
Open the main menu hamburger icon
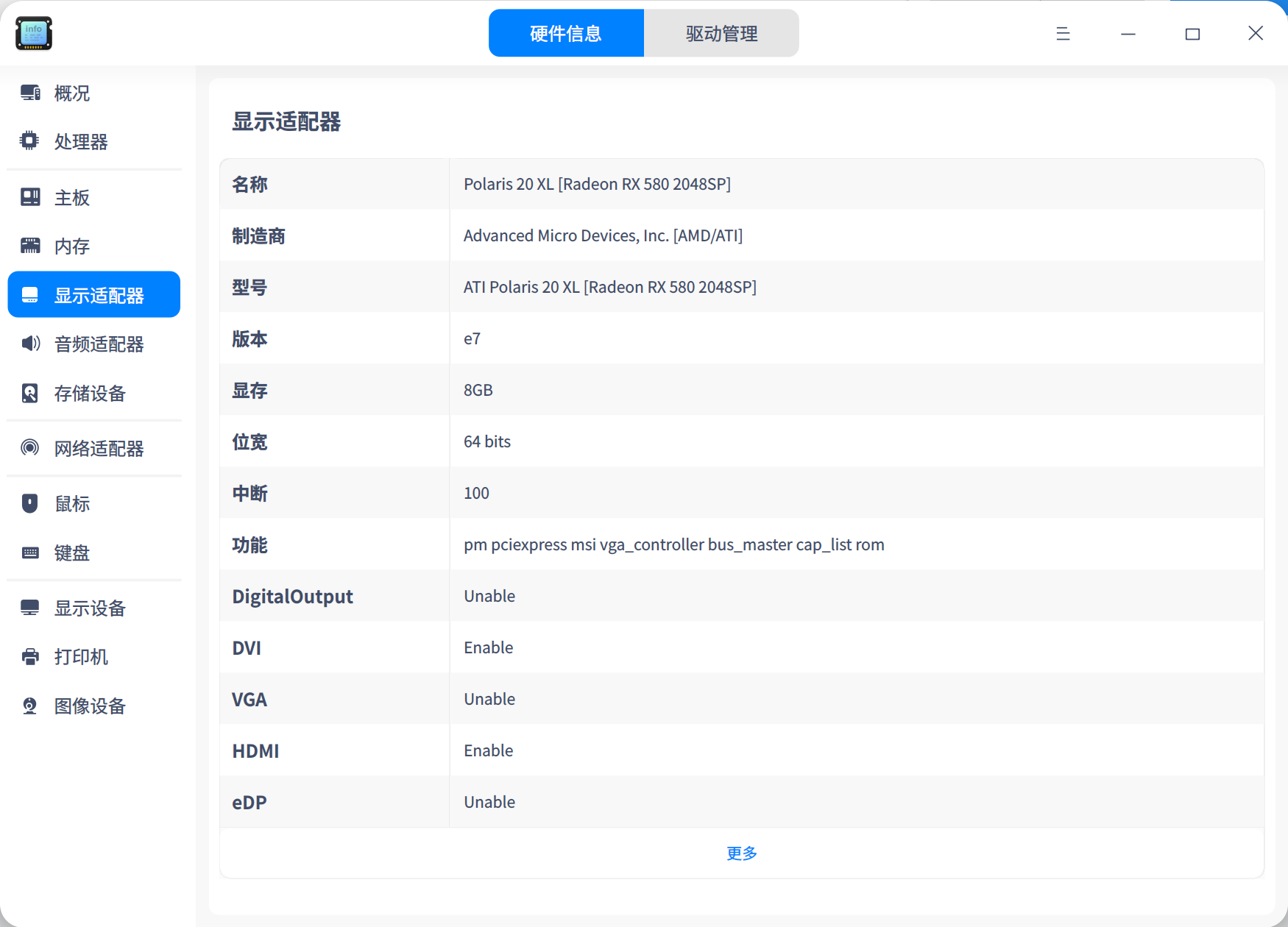point(1063,33)
